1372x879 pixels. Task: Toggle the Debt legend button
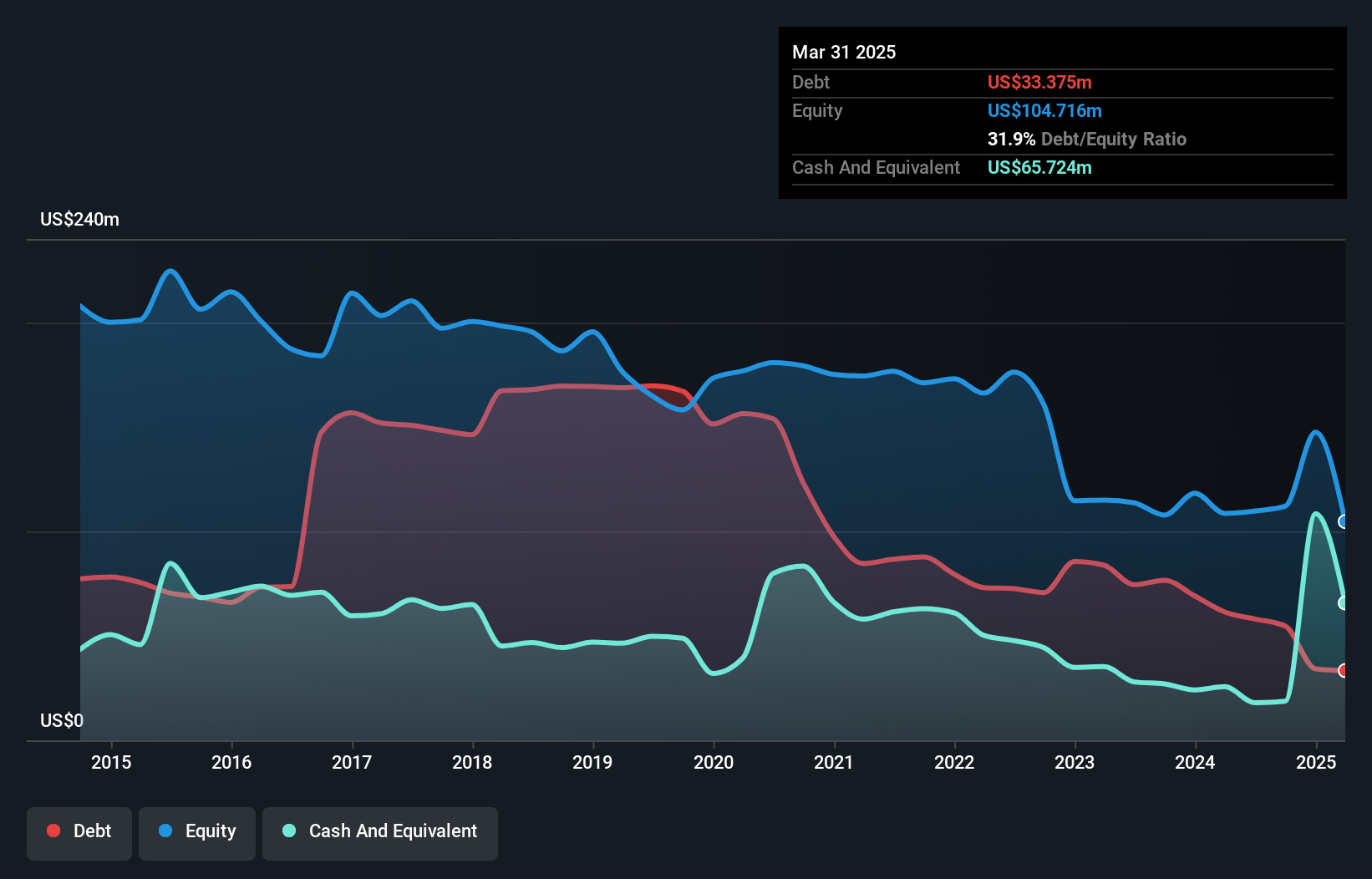[79, 833]
